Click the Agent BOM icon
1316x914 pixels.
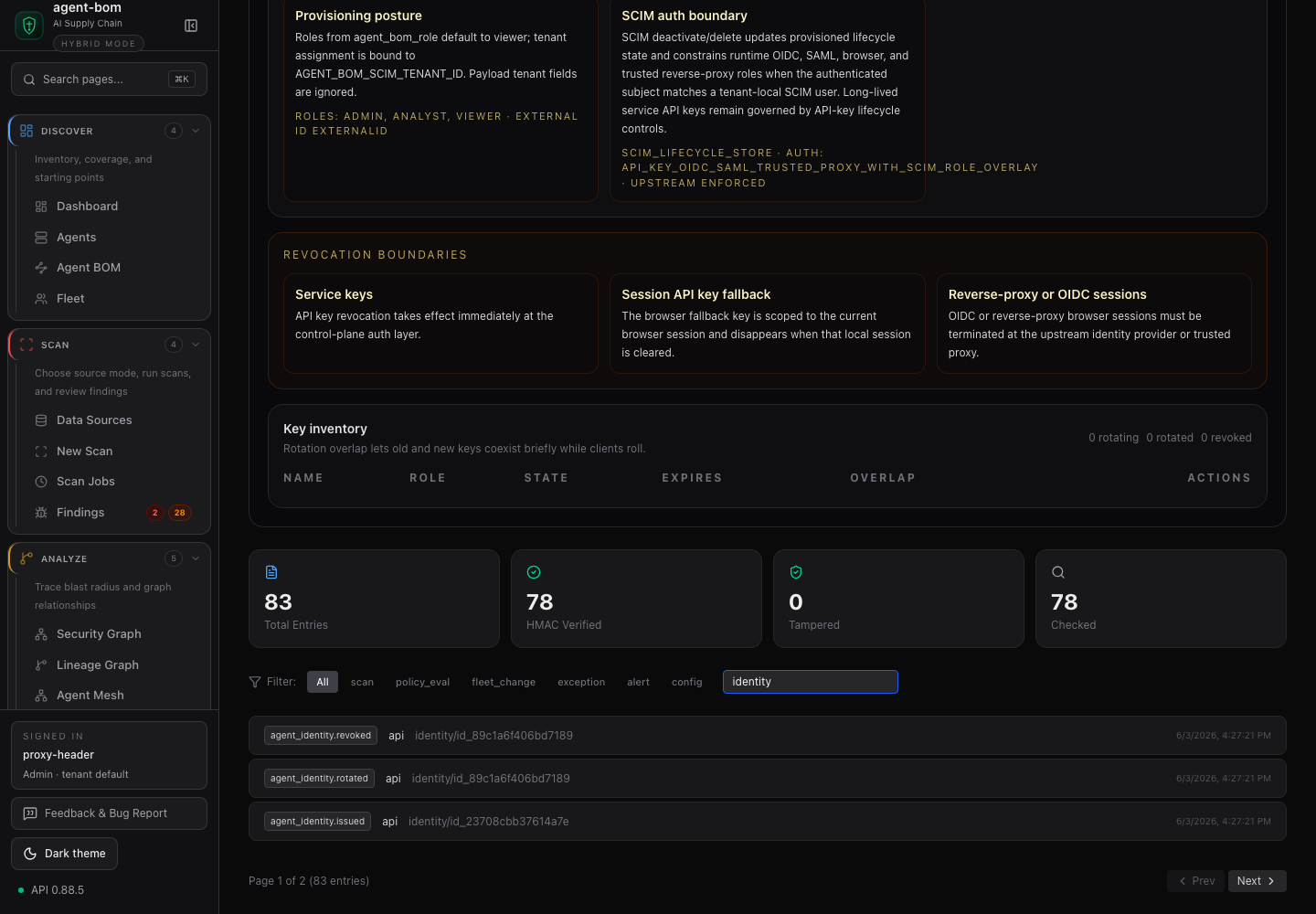[x=41, y=268]
